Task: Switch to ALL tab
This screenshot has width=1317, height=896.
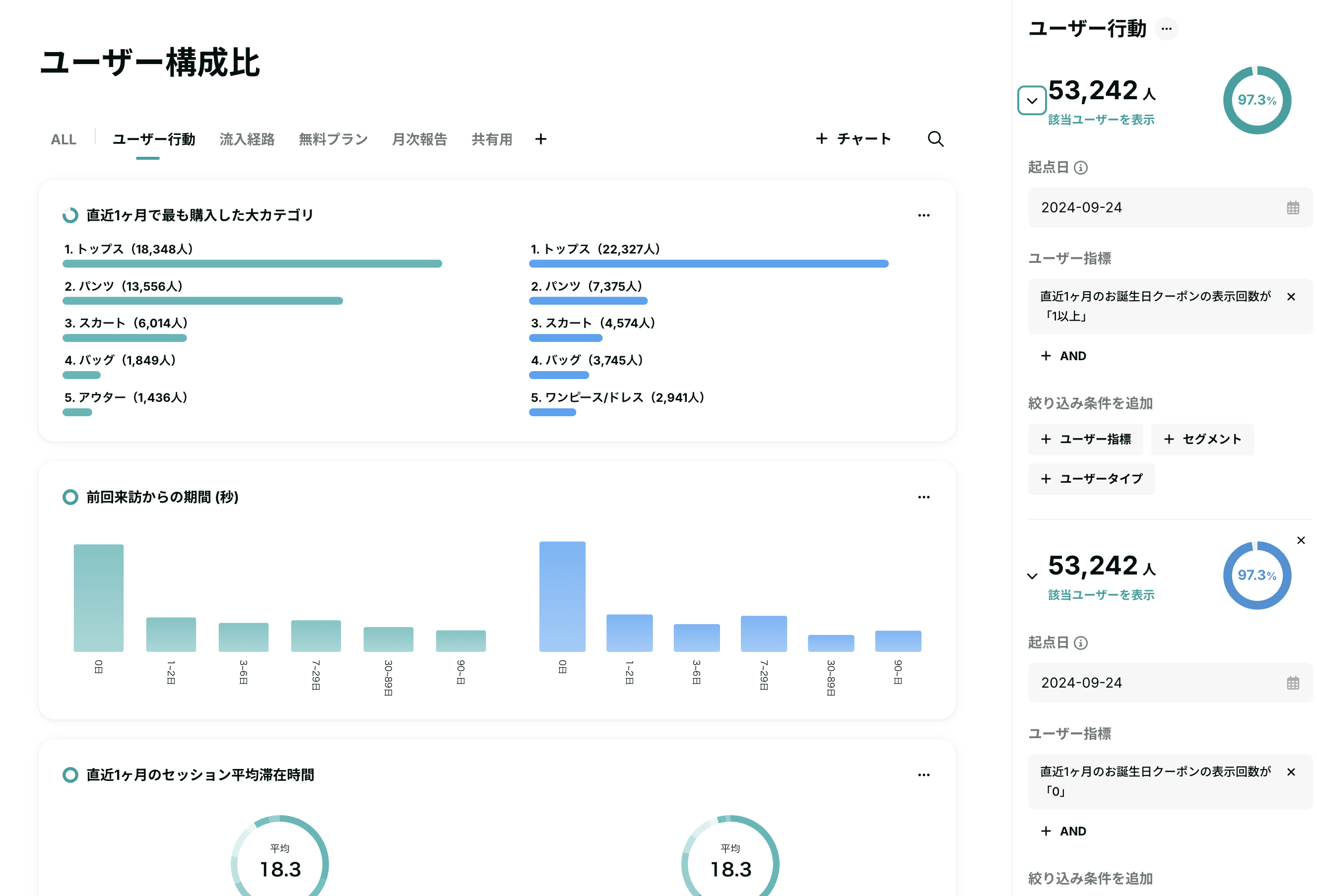Action: point(64,139)
